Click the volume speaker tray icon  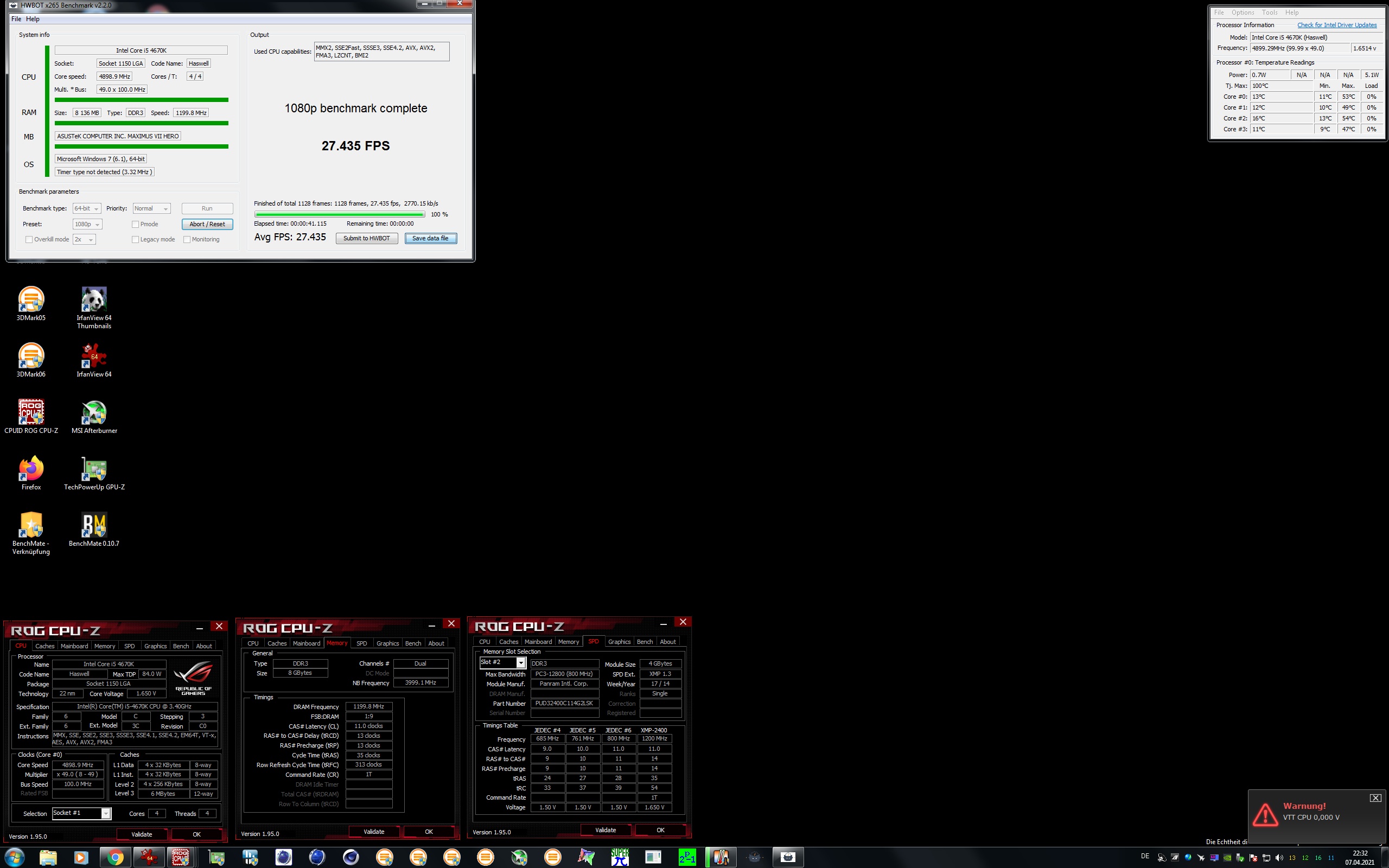[1279, 858]
